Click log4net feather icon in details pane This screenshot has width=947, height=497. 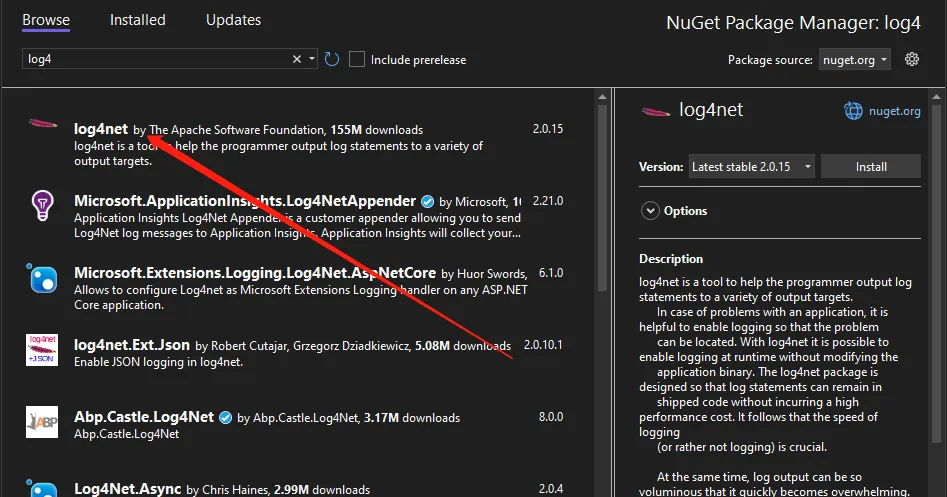click(x=656, y=112)
